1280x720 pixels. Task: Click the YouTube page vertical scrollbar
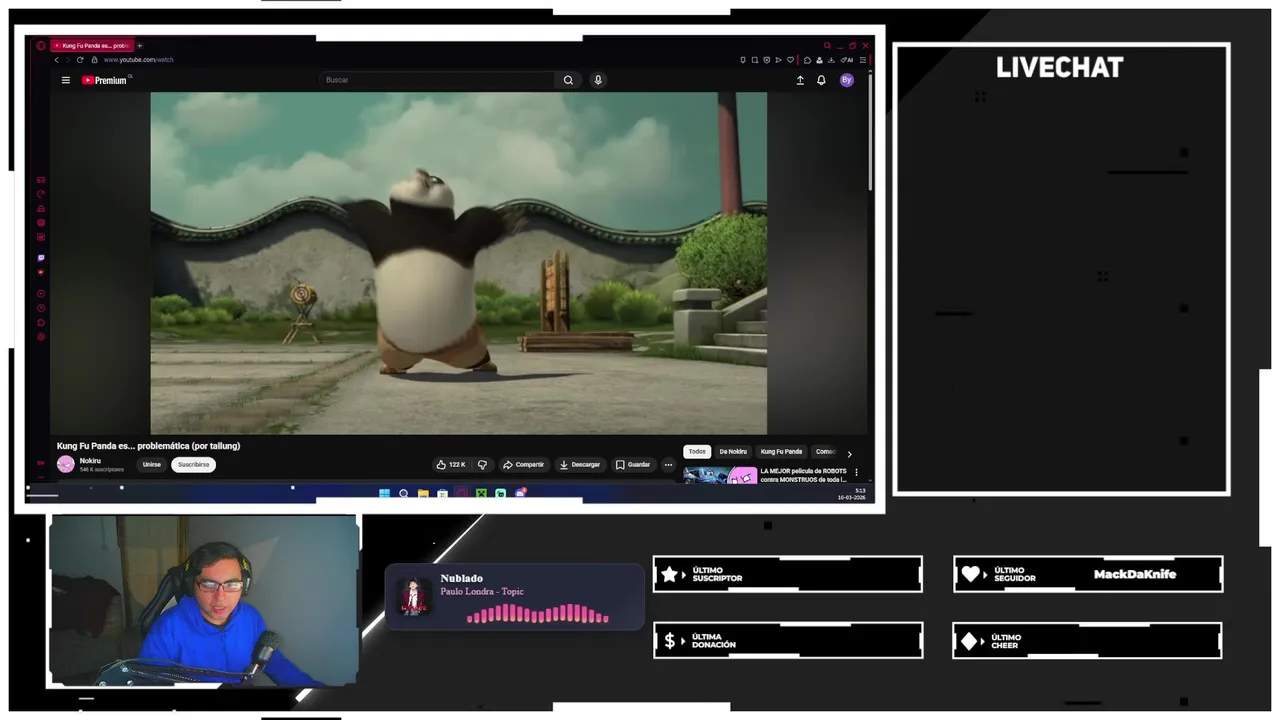point(870,130)
